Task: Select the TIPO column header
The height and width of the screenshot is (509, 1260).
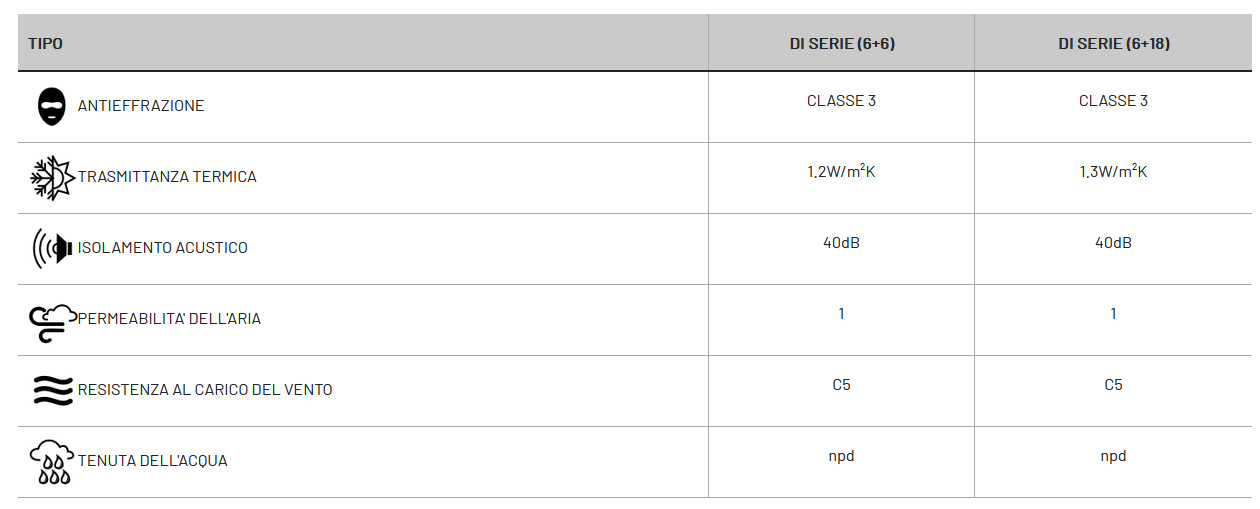Action: [45, 44]
